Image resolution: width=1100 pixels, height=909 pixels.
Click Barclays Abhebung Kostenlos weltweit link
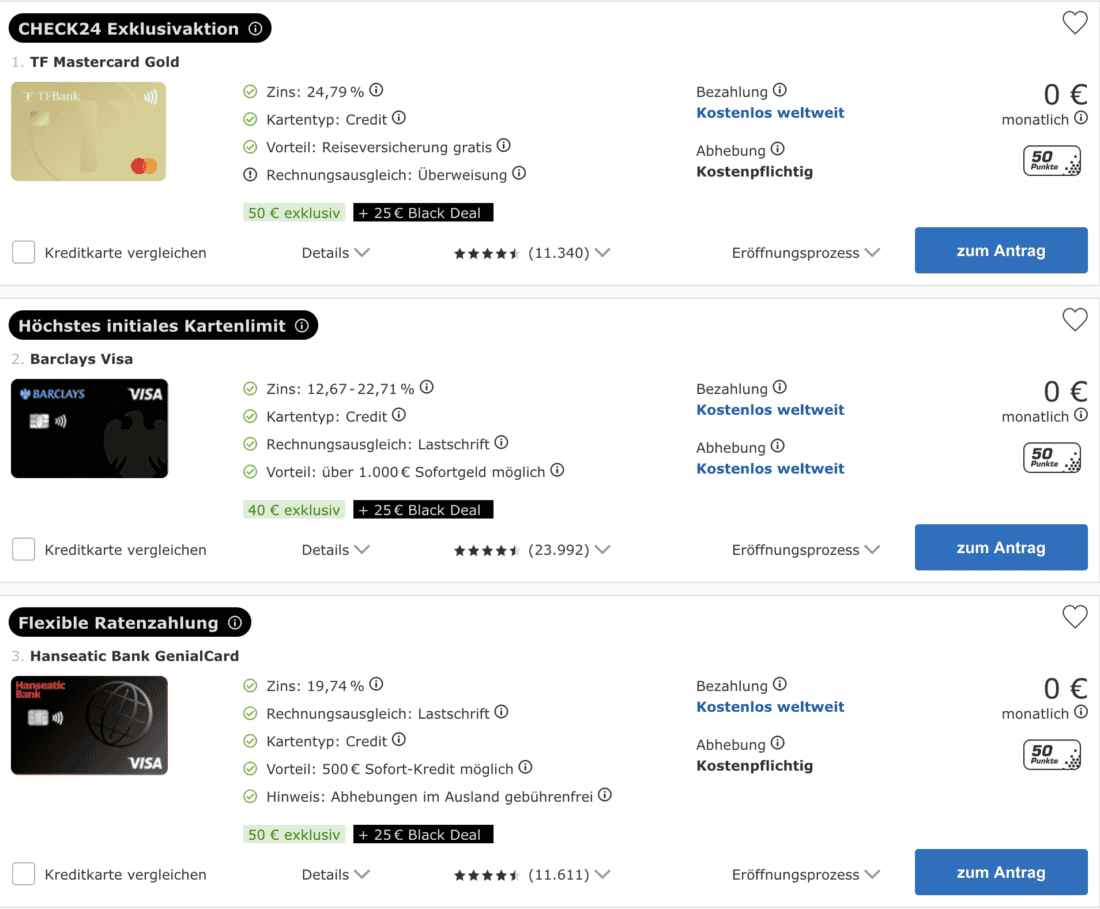tap(770, 469)
